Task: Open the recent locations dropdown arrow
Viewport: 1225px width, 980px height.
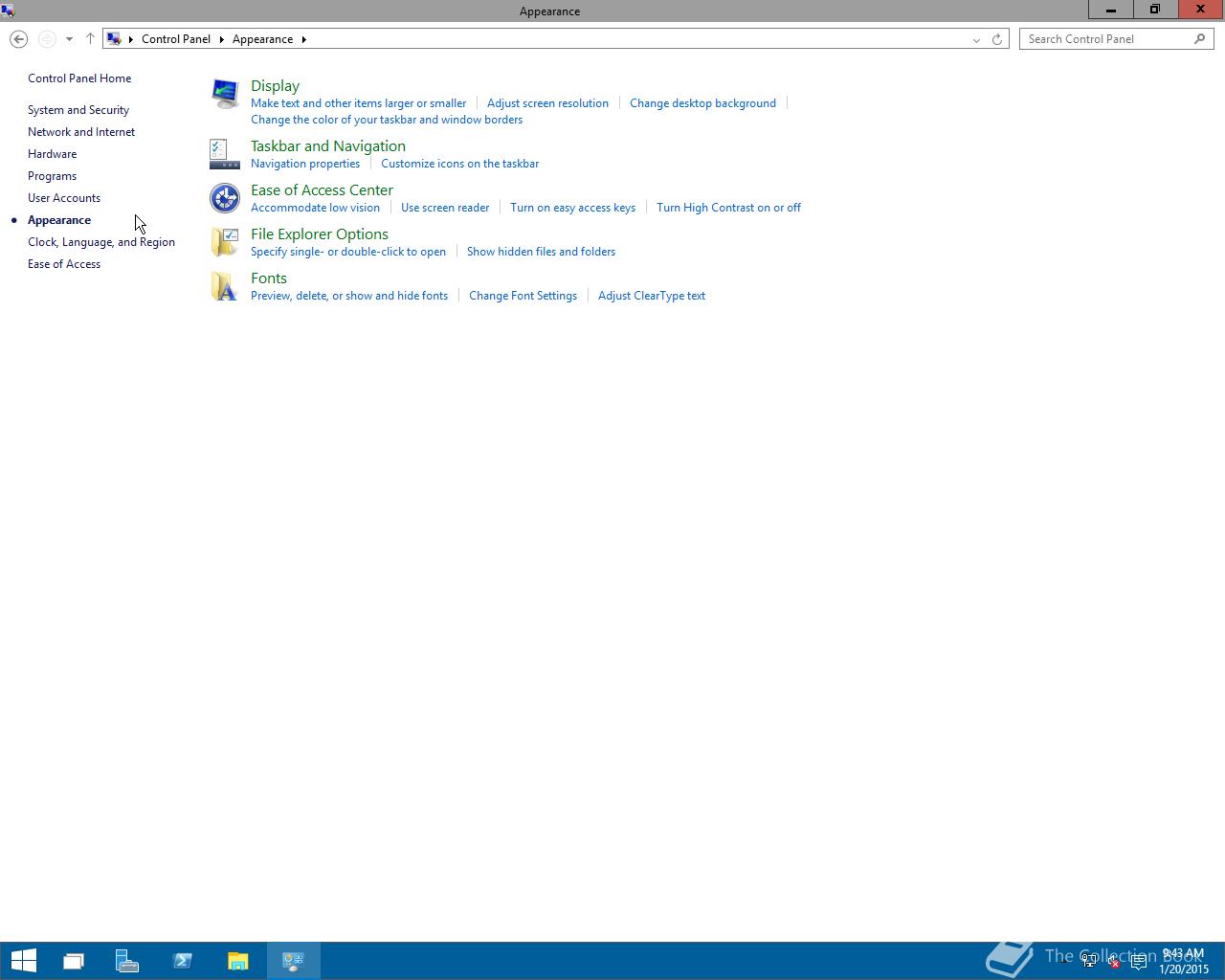Action: click(x=69, y=39)
